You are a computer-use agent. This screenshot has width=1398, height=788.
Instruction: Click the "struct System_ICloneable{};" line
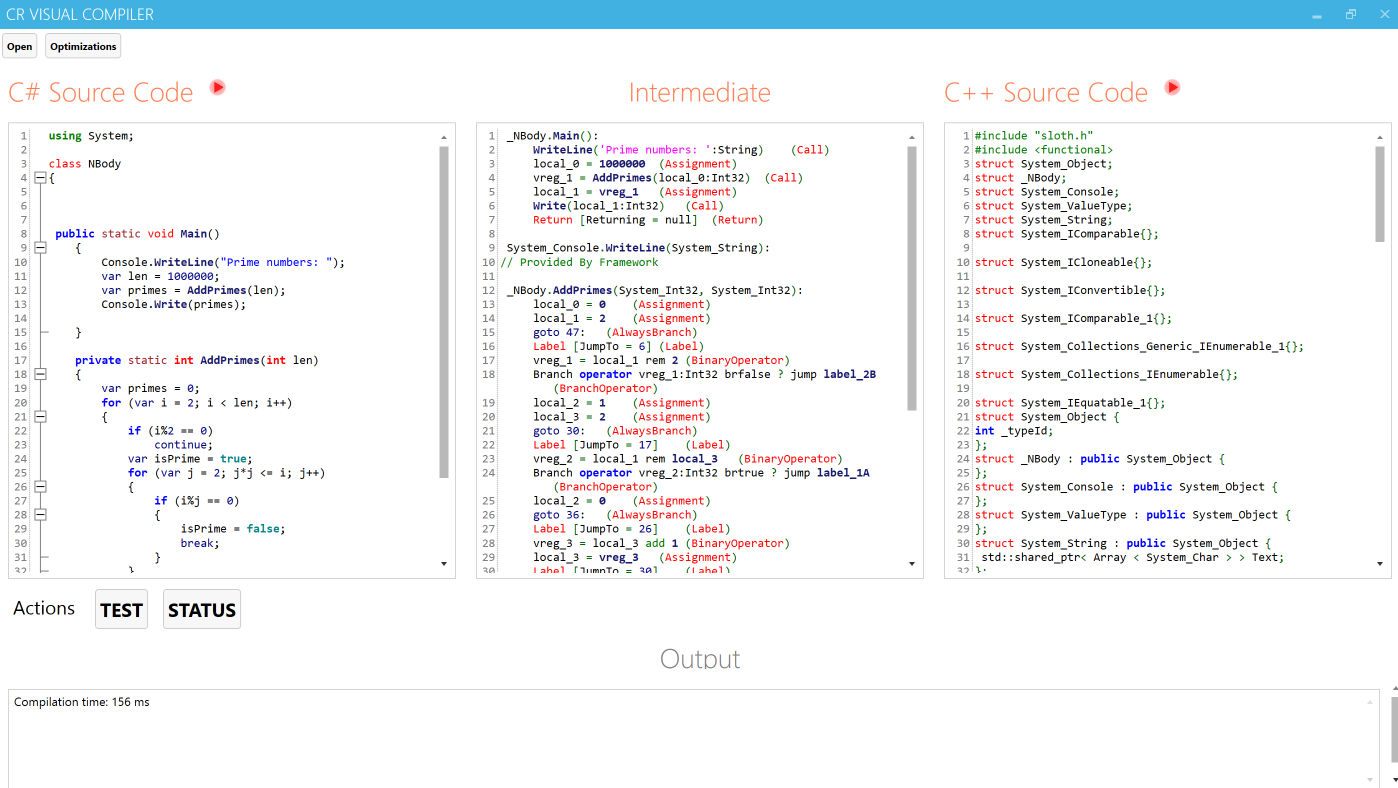click(1063, 262)
